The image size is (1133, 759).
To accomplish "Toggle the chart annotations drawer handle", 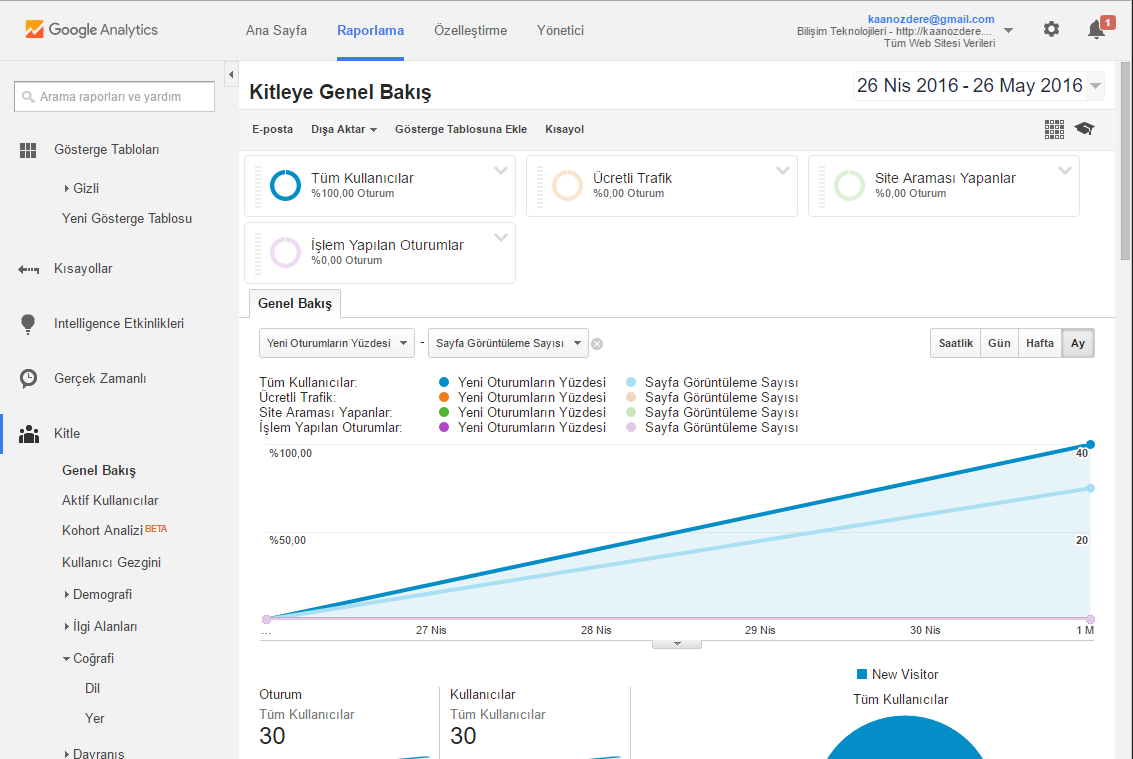I will tap(677, 644).
